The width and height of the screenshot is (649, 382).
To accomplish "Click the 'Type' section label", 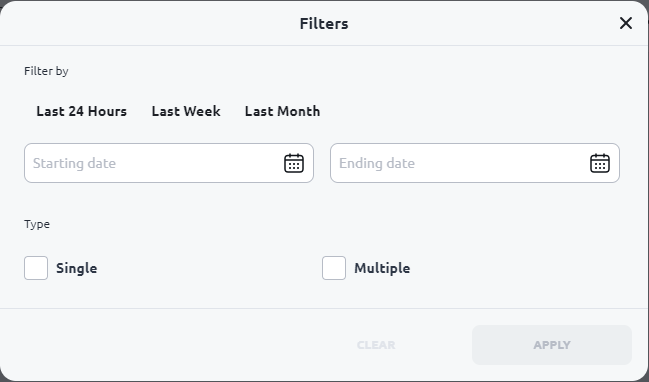I will [37, 224].
